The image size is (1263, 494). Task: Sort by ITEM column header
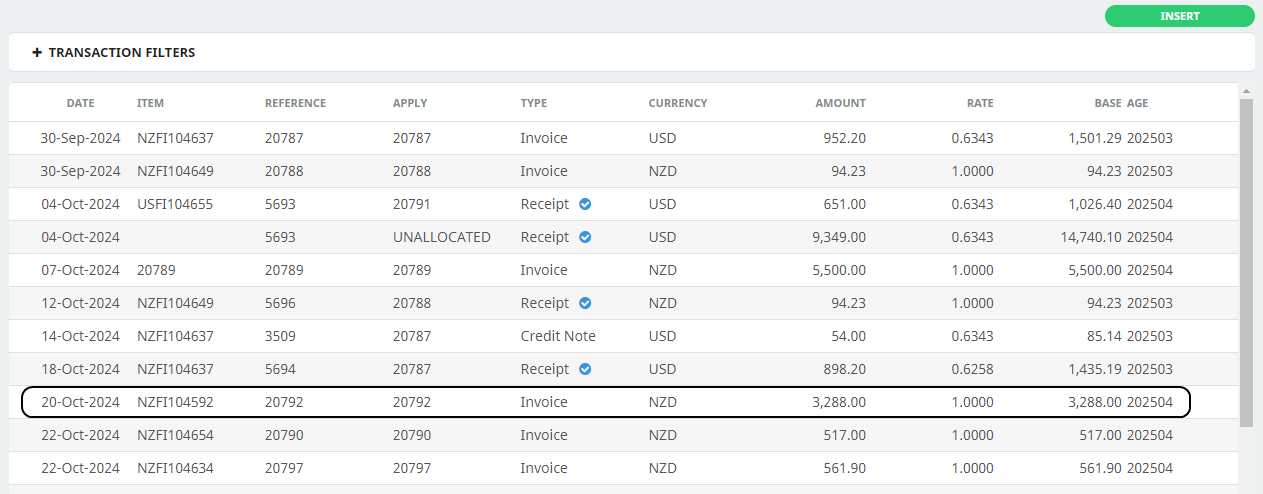pos(150,103)
